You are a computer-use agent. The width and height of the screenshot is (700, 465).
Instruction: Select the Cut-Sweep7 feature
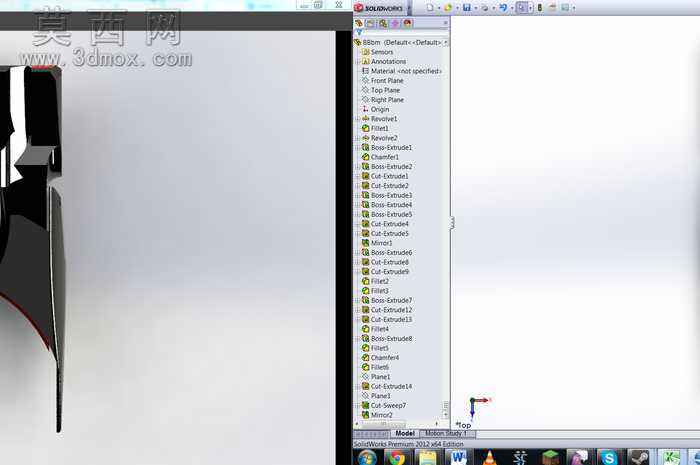tap(384, 406)
